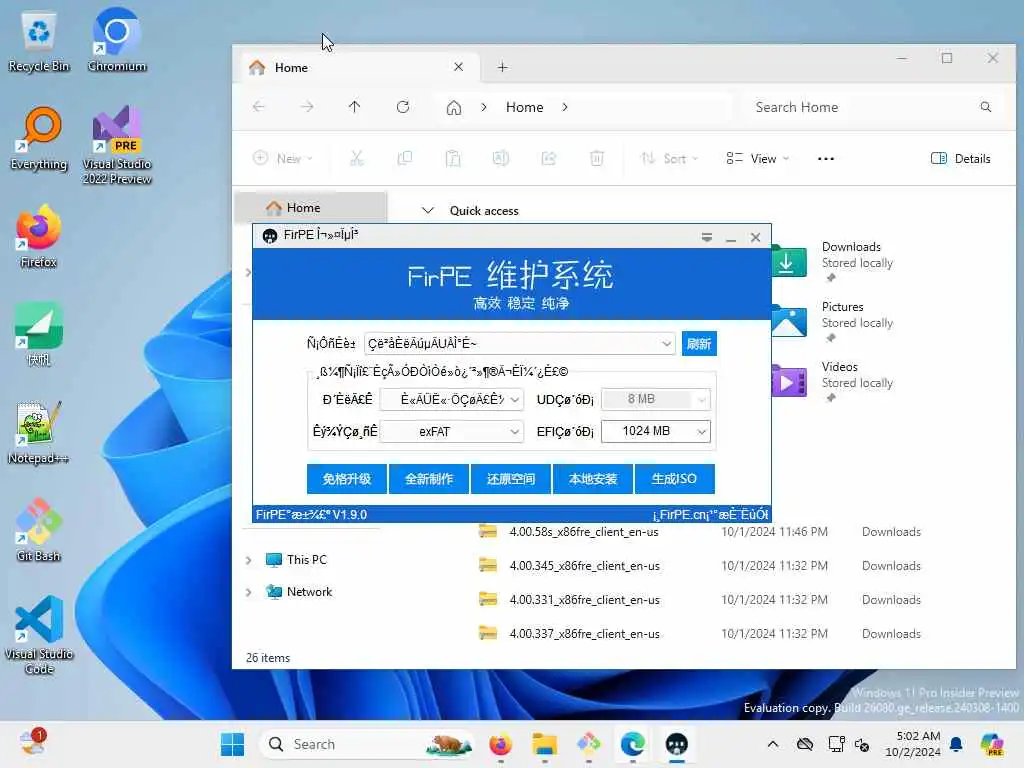Click FirPE version V1.9.0 status text

coord(311,515)
